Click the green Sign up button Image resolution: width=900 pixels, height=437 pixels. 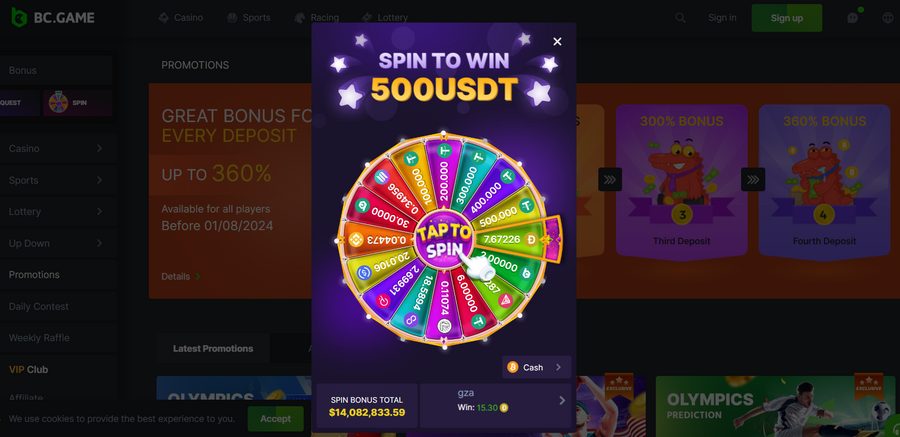point(786,18)
